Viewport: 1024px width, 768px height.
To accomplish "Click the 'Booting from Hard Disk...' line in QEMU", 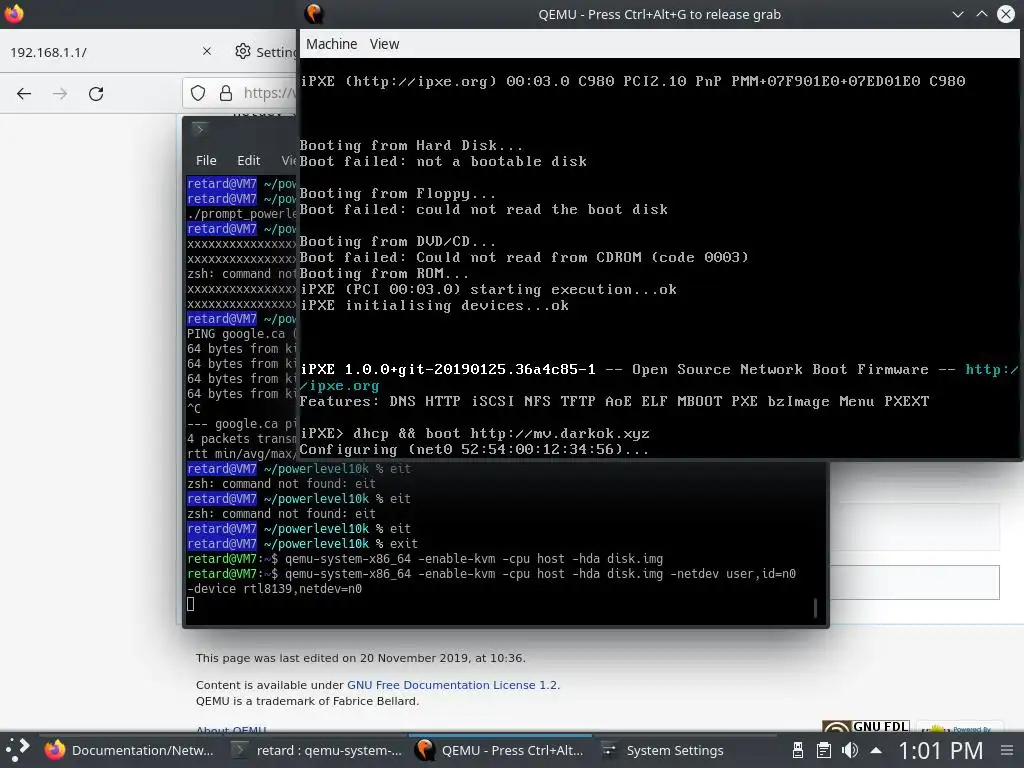I will tap(411, 146).
